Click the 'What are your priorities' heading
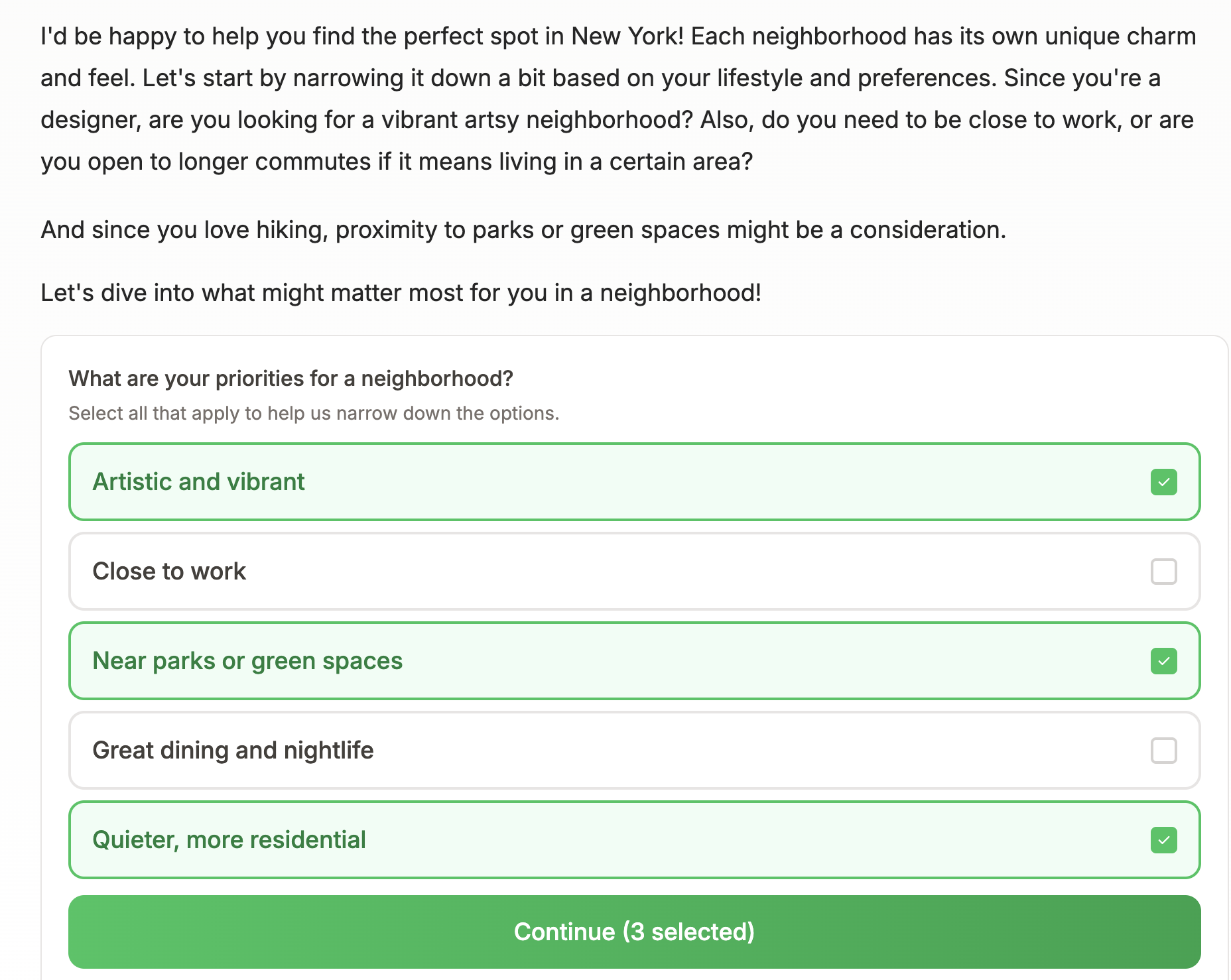This screenshot has width=1231, height=980. (x=291, y=379)
